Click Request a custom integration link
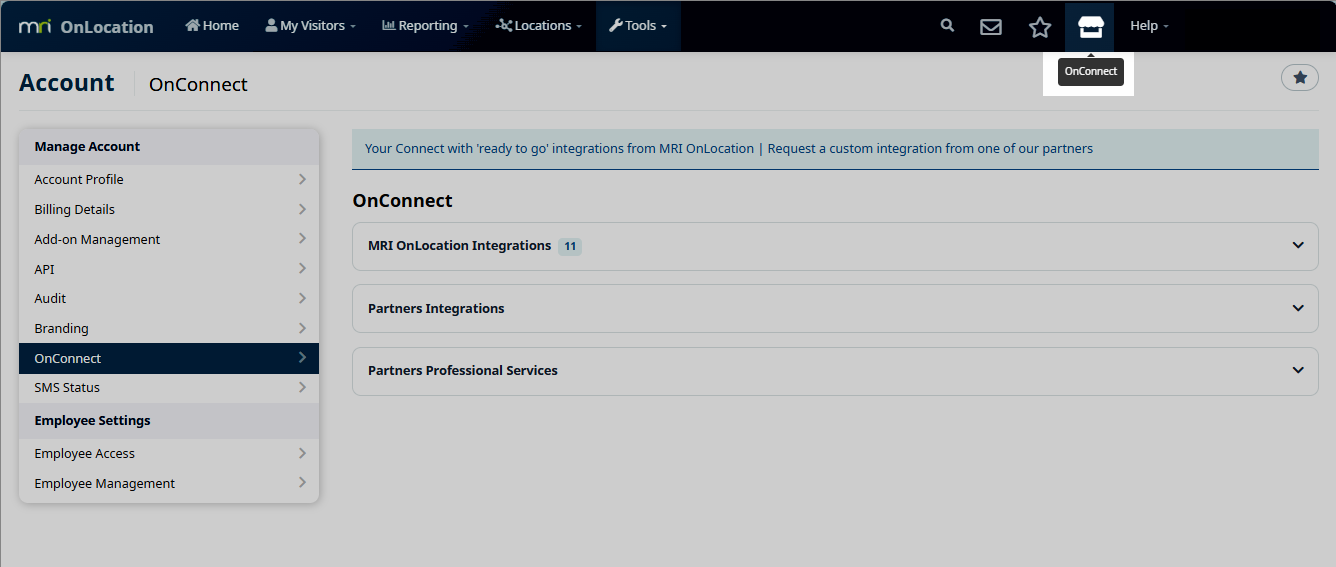Viewport: 1336px width, 567px height. [930, 149]
